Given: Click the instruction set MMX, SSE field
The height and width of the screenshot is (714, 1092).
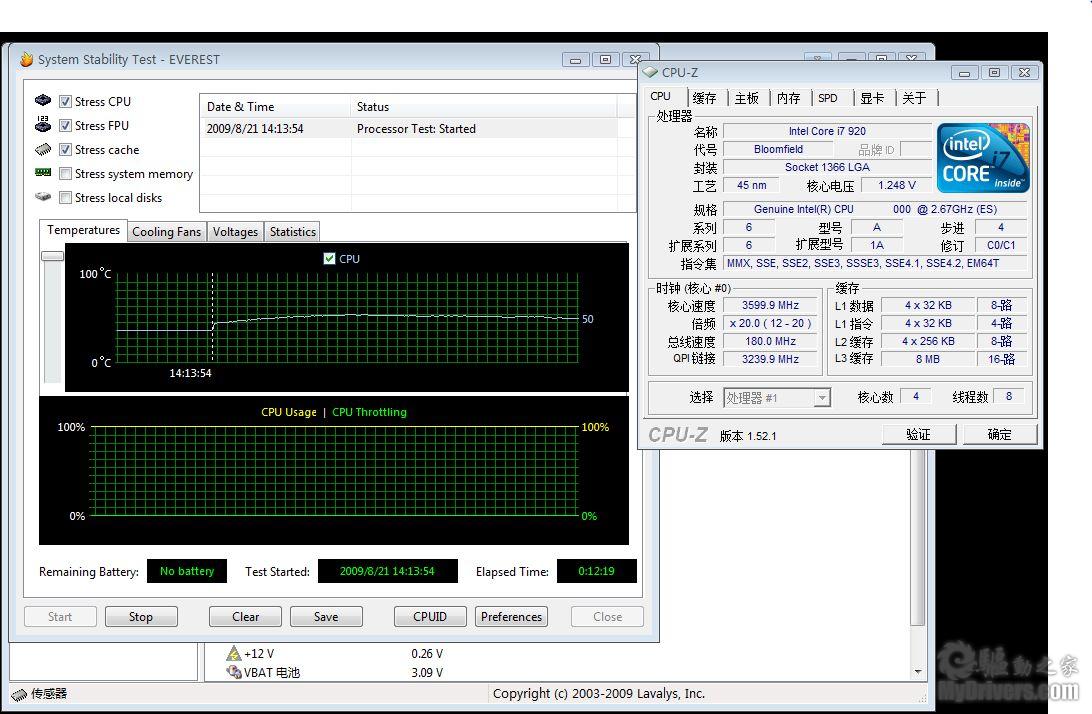Looking at the screenshot, I should [875, 263].
